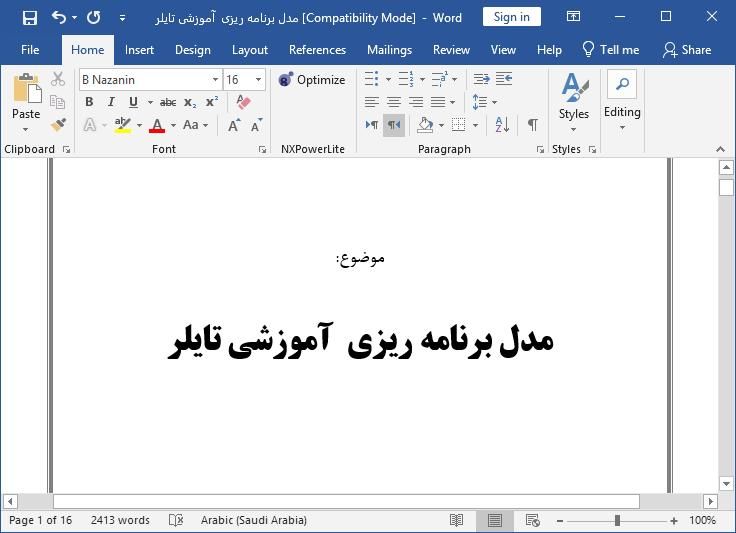
Task: Click the Sign in button
Action: pyautogui.click(x=512, y=17)
